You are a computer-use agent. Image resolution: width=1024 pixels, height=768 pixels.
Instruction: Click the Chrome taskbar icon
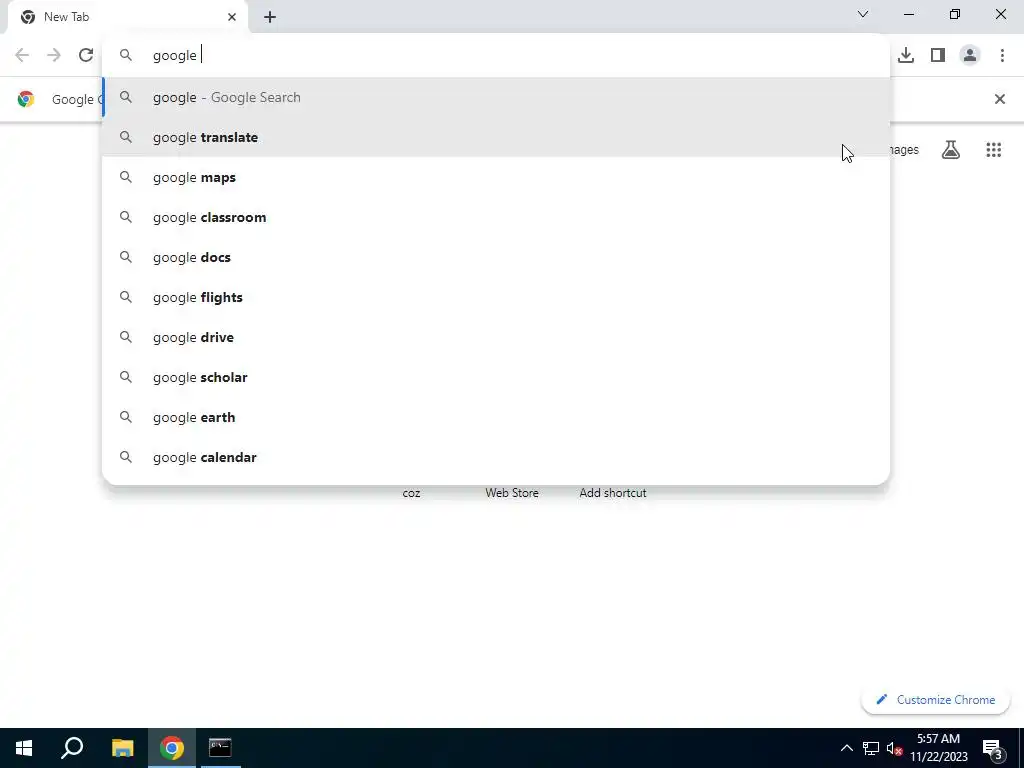click(172, 748)
